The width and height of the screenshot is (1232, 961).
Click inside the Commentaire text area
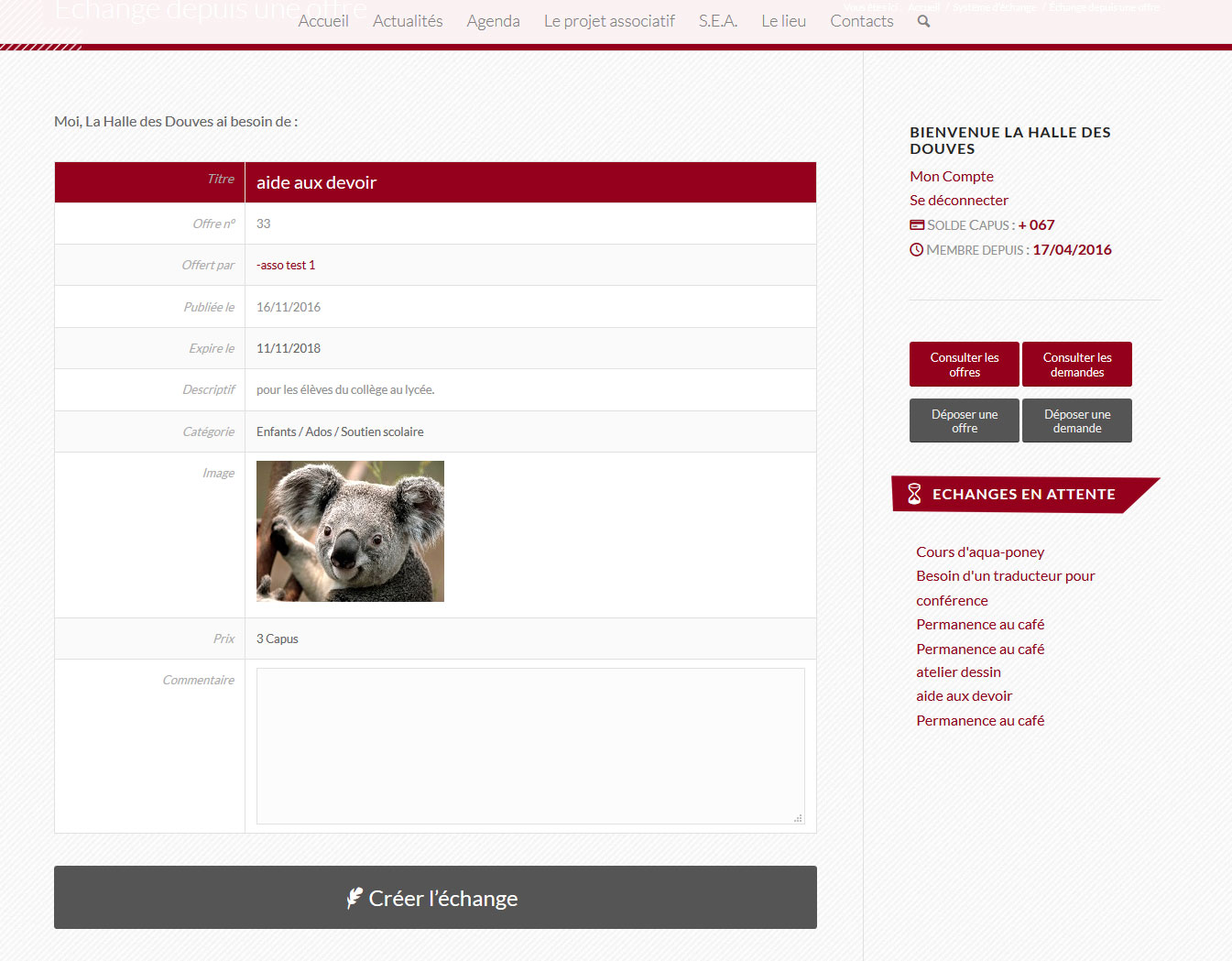[x=530, y=746]
